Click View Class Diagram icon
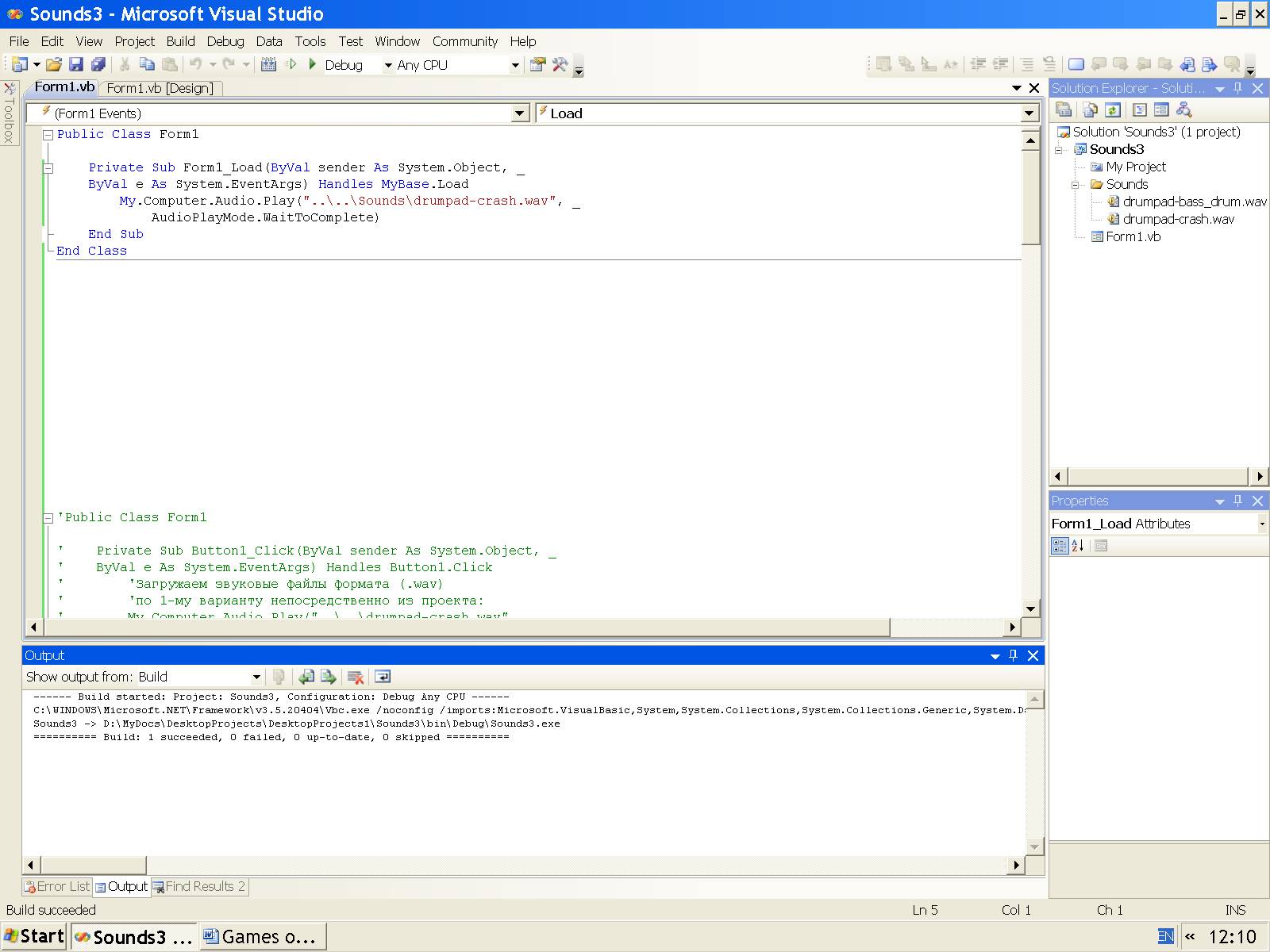 click(x=1184, y=110)
